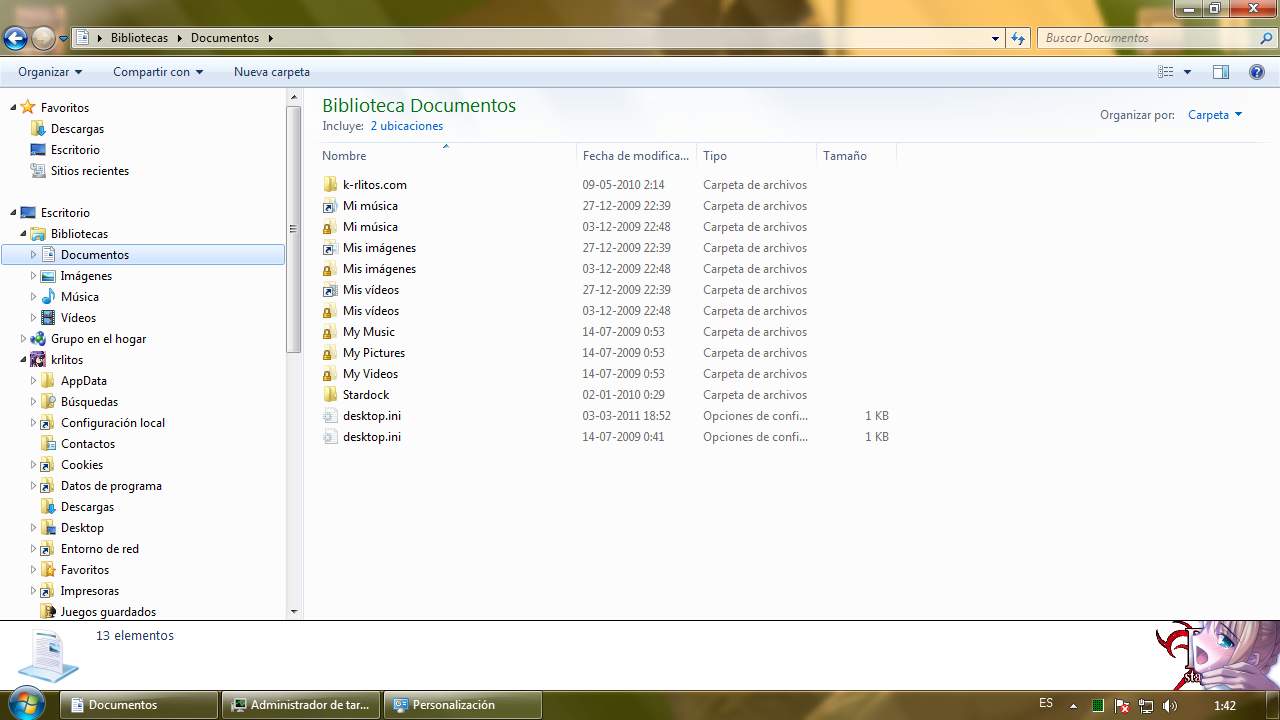
Task: Expand the Imágenes library tree node
Action: coord(33,276)
